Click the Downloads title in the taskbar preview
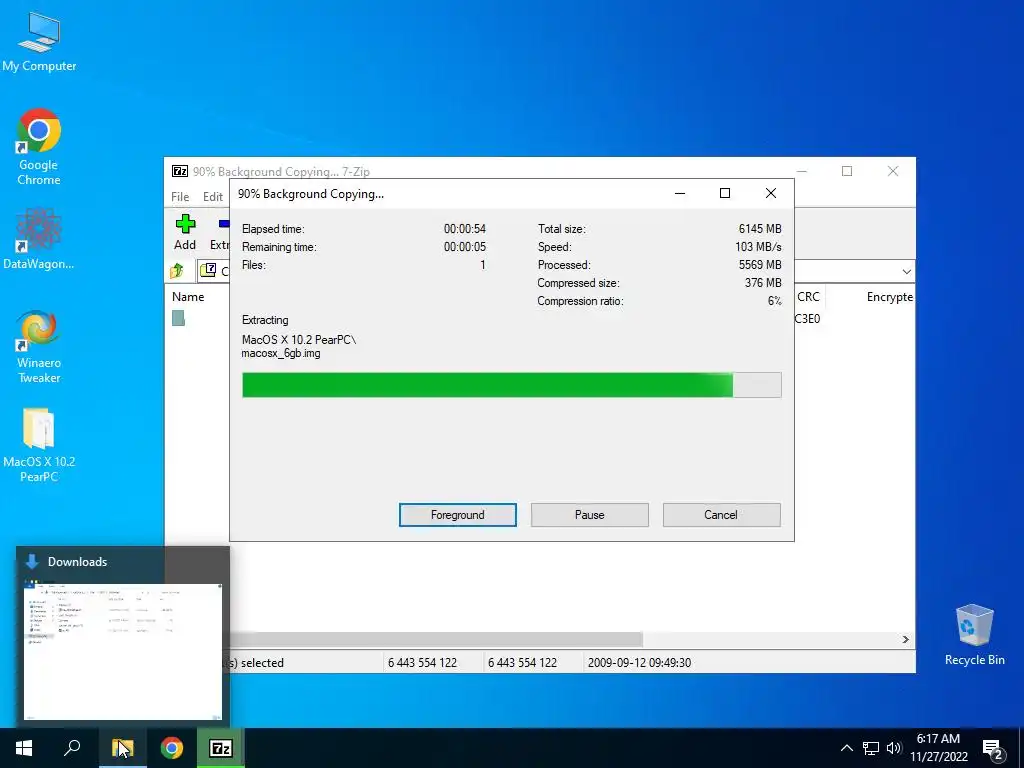The width and height of the screenshot is (1024, 768). (x=77, y=562)
